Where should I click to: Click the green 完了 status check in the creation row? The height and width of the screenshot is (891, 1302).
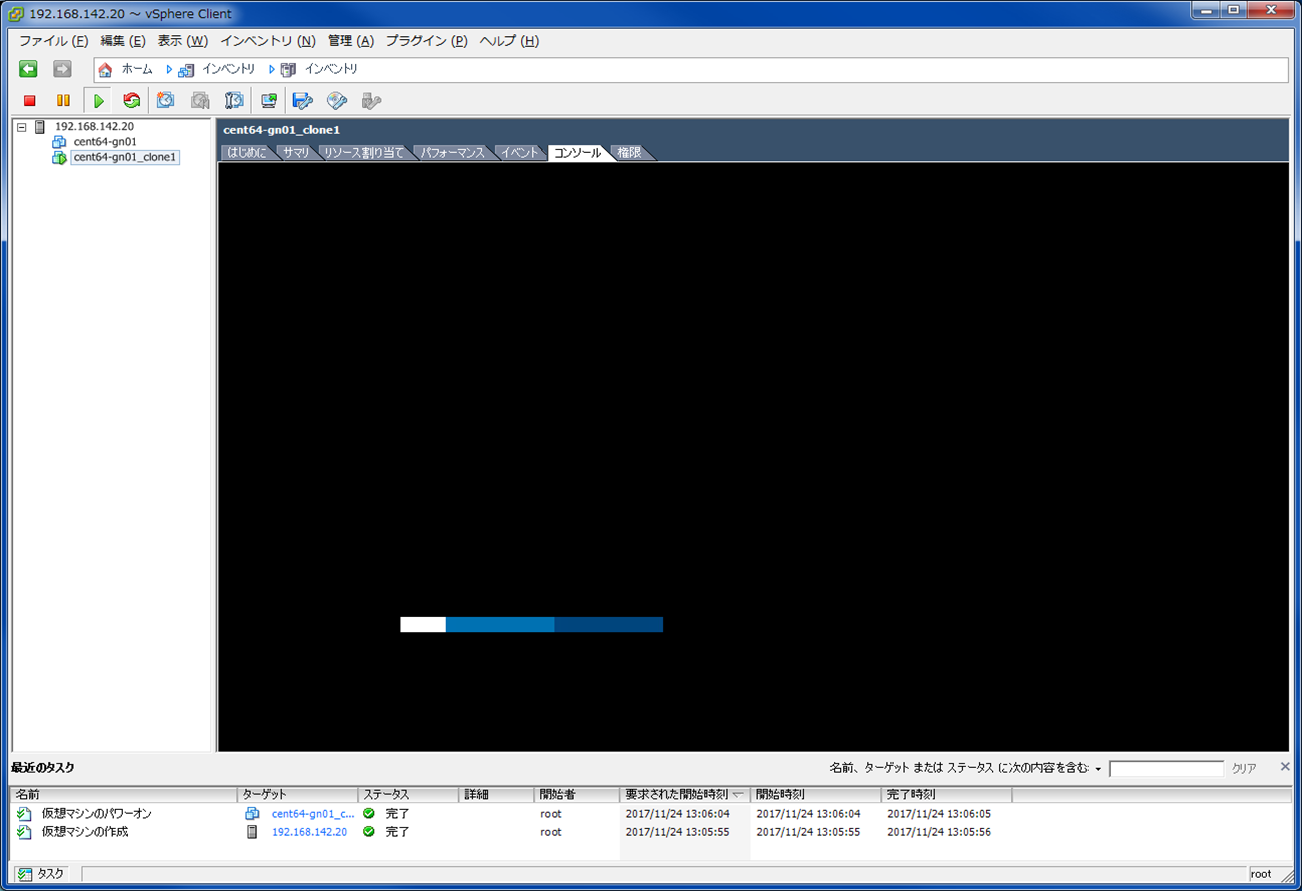pyautogui.click(x=369, y=832)
